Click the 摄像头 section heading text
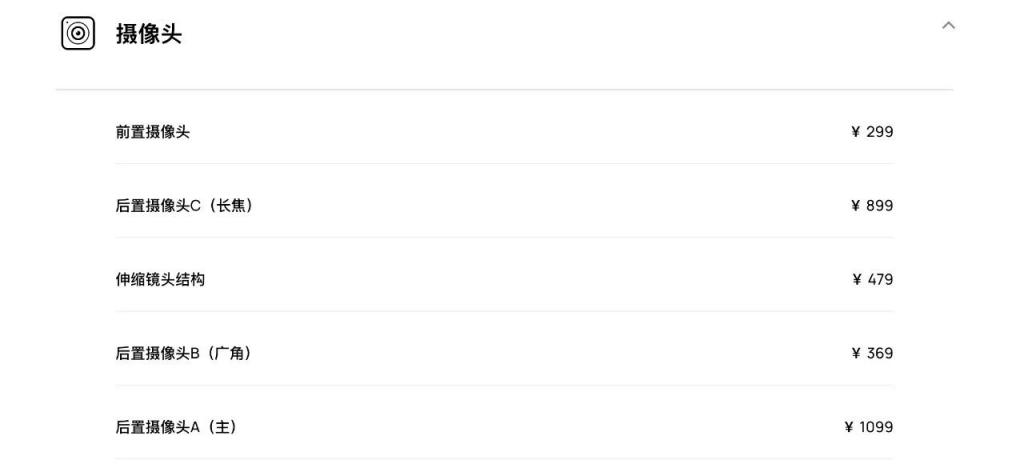The image size is (1024, 464). coord(149,34)
